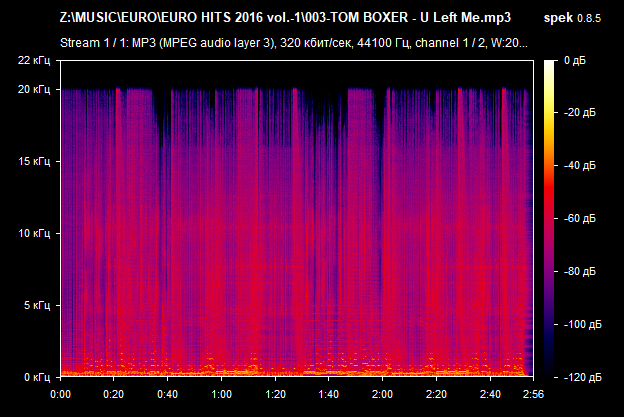This screenshot has width=624, height=417.
Task: Click the 15 кГц frequency axis label
Action: 34,161
